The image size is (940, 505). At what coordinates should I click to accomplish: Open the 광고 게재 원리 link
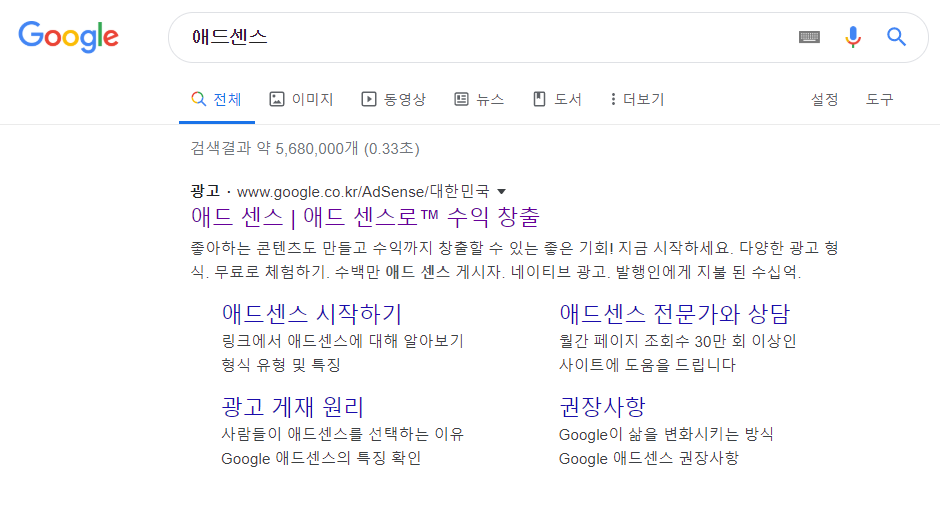click(293, 407)
